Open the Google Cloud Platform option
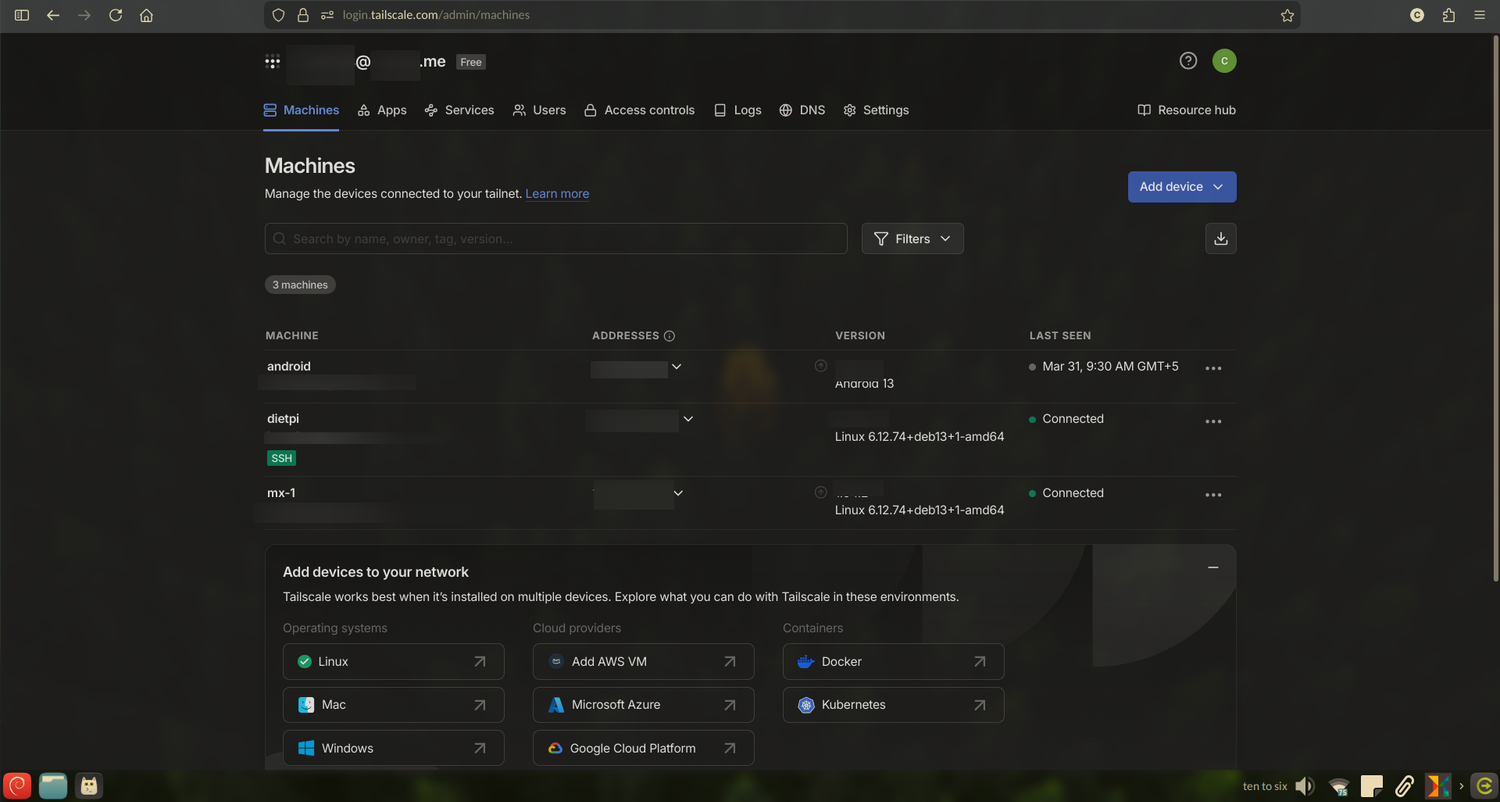 click(644, 748)
